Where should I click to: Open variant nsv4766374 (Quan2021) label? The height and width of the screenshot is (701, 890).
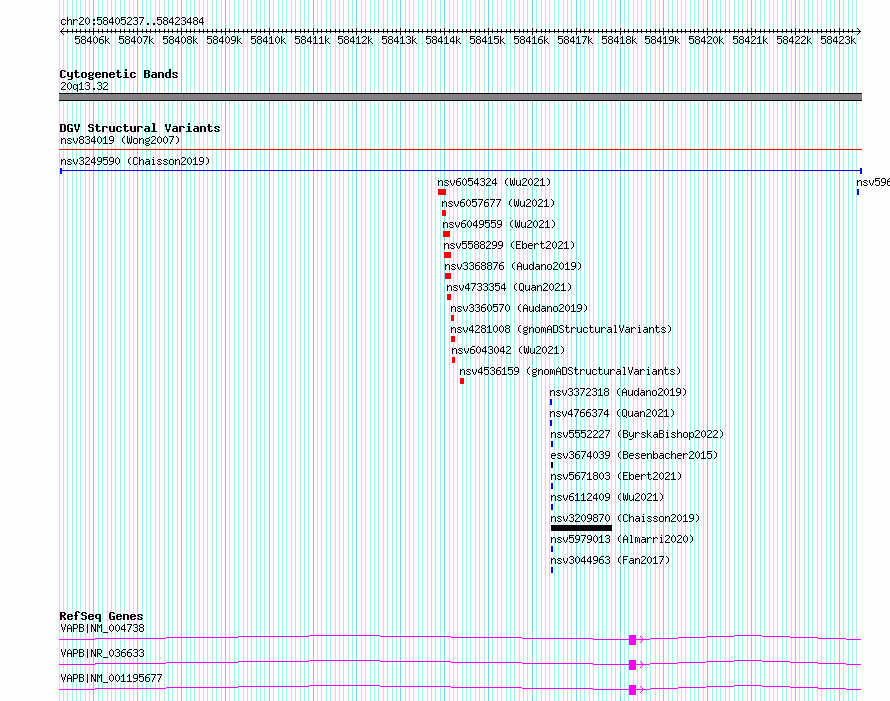coord(612,413)
